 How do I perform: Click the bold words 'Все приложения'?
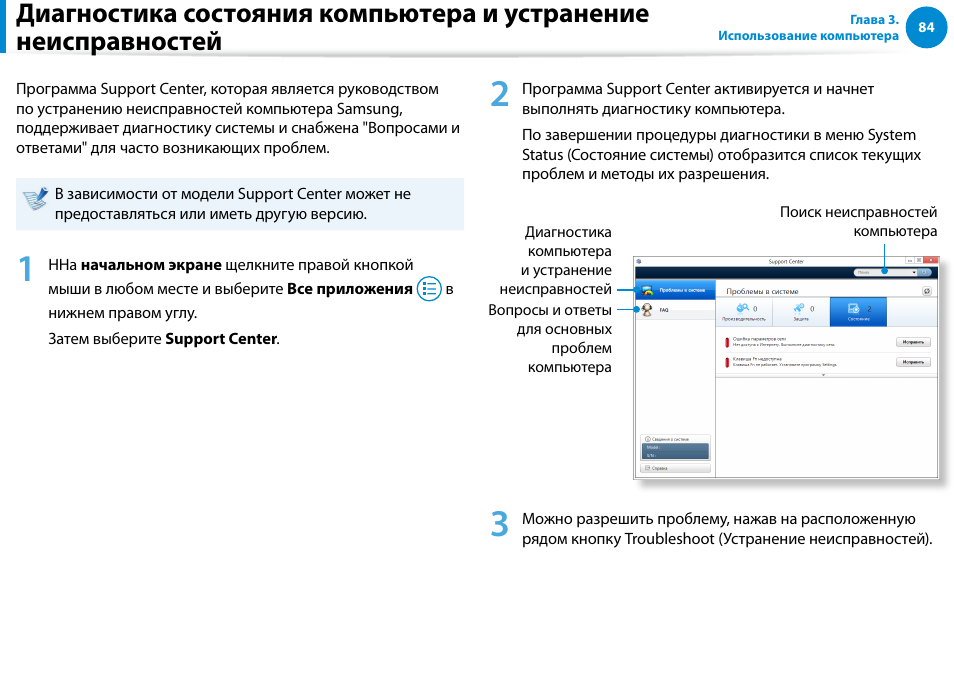click(x=349, y=289)
